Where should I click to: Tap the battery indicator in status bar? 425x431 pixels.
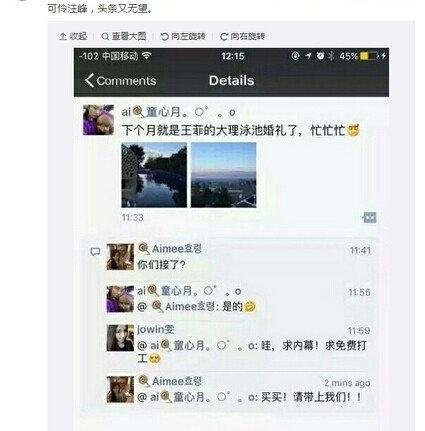pyautogui.click(x=369, y=56)
